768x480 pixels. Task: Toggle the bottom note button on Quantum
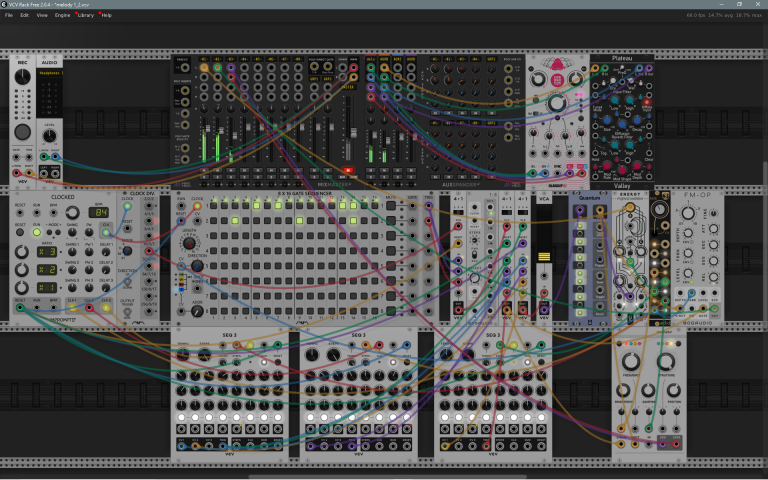pos(580,312)
